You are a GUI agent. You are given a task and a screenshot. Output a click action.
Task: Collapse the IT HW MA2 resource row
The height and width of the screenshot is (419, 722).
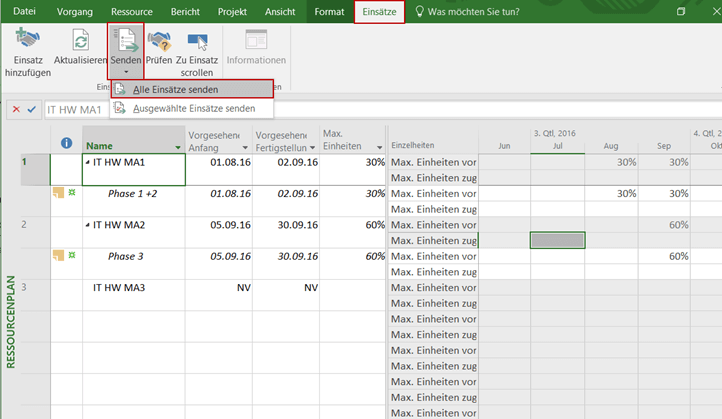pyautogui.click(x=88, y=226)
